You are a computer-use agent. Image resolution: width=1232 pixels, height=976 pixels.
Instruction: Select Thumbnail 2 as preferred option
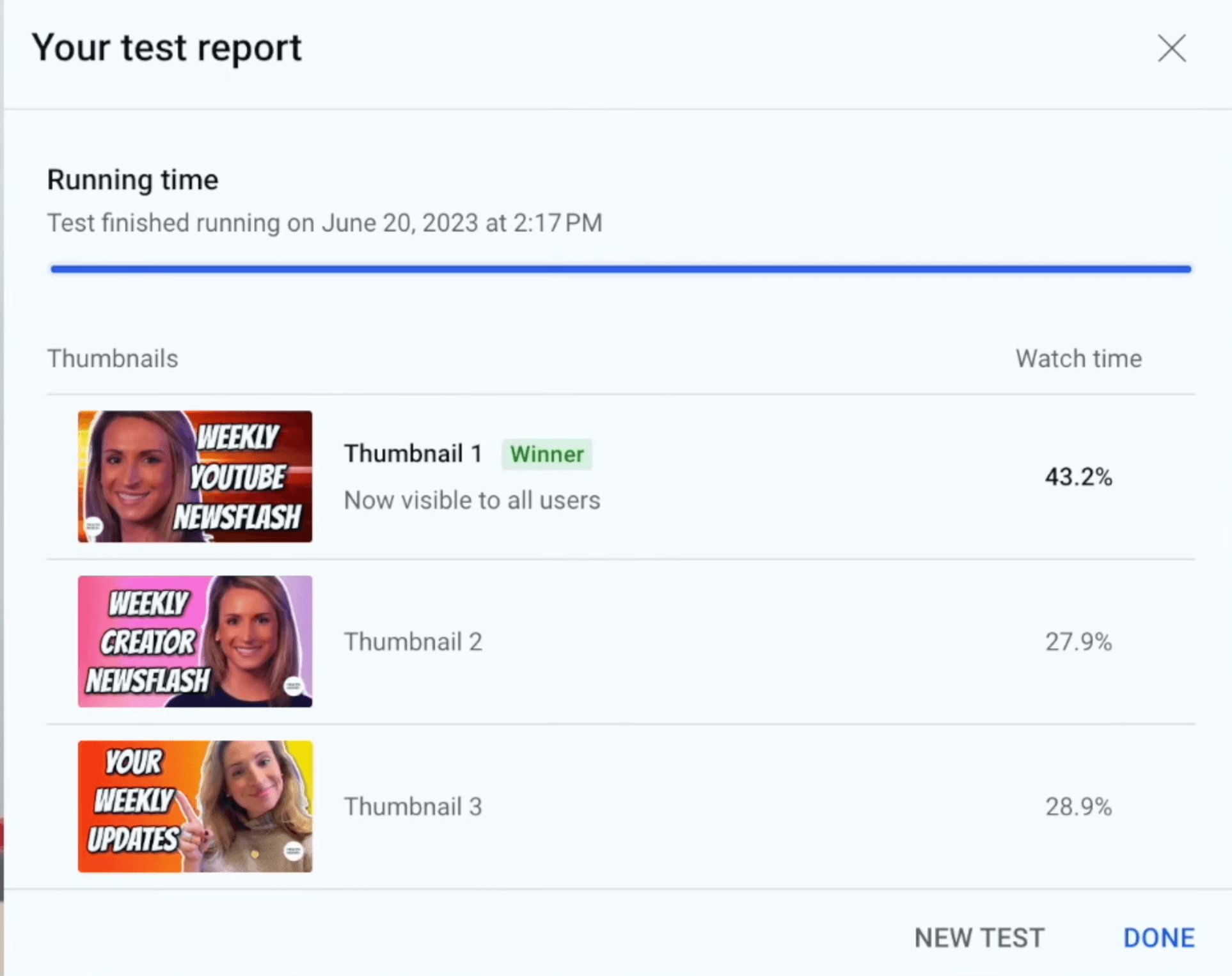(x=413, y=641)
